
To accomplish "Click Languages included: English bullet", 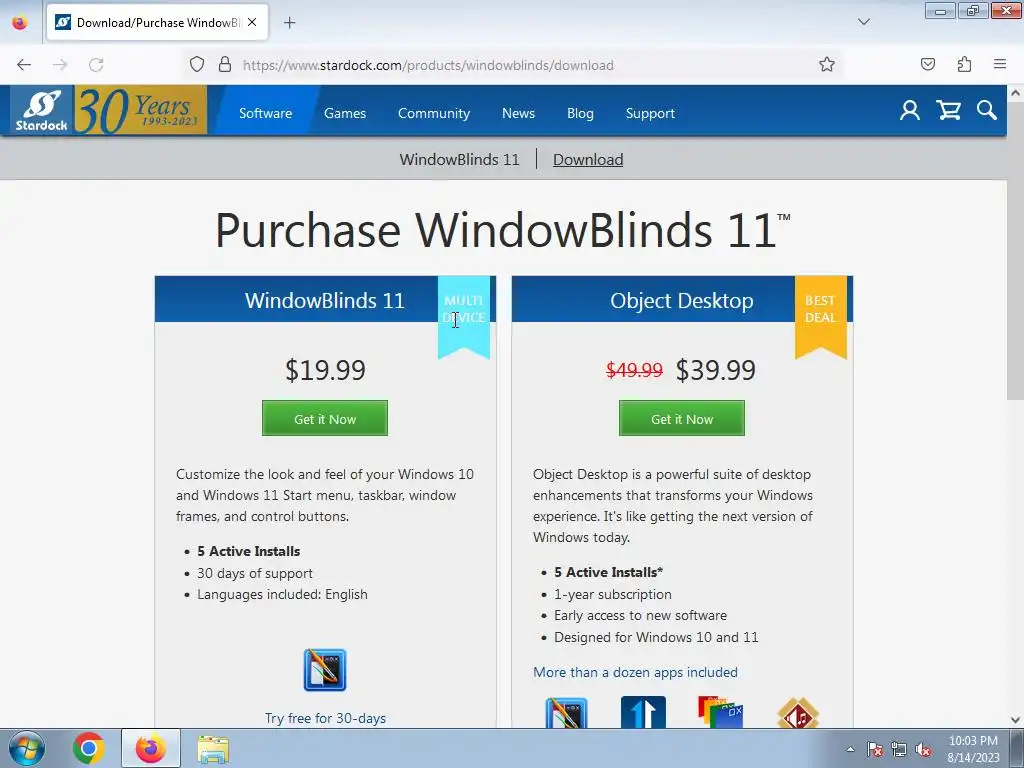I will click(x=282, y=594).
